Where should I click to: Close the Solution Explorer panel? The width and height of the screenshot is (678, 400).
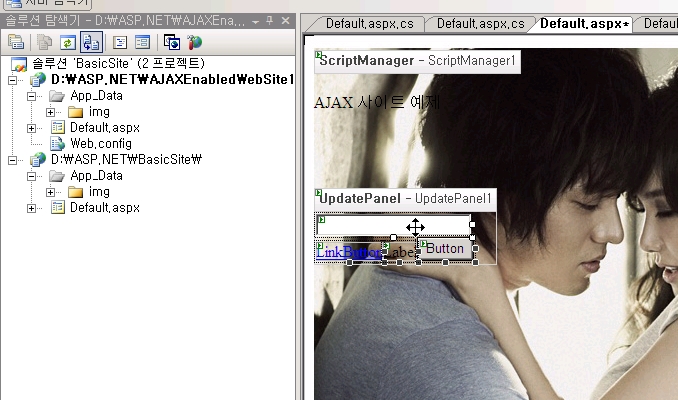[285, 20]
